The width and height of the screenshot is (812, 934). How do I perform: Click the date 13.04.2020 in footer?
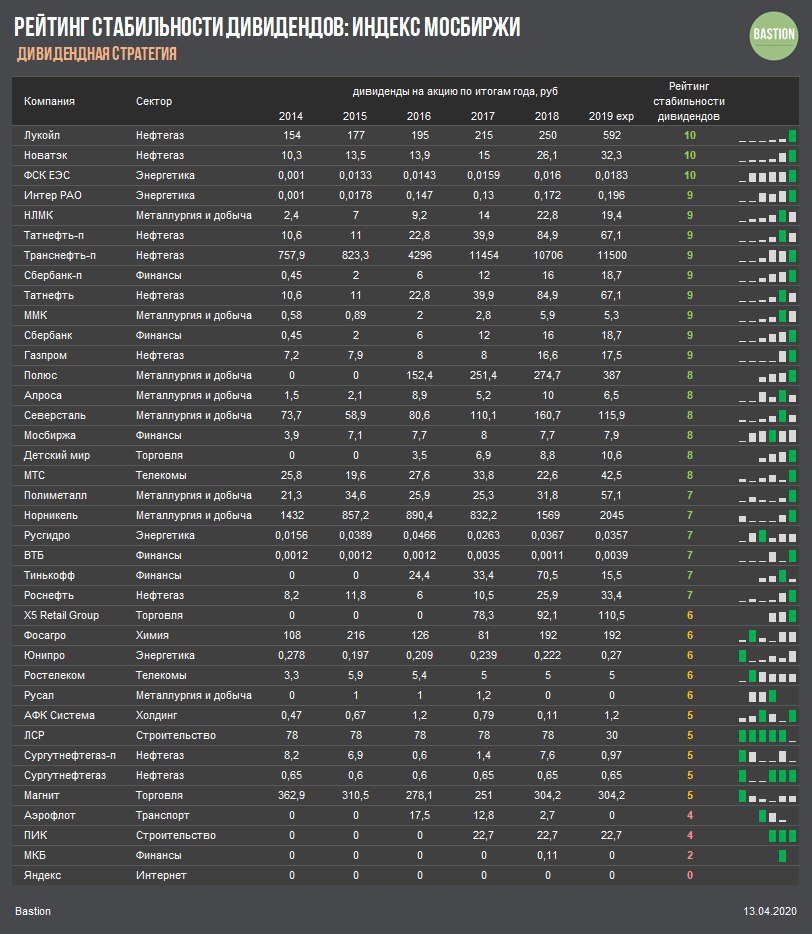(x=769, y=911)
